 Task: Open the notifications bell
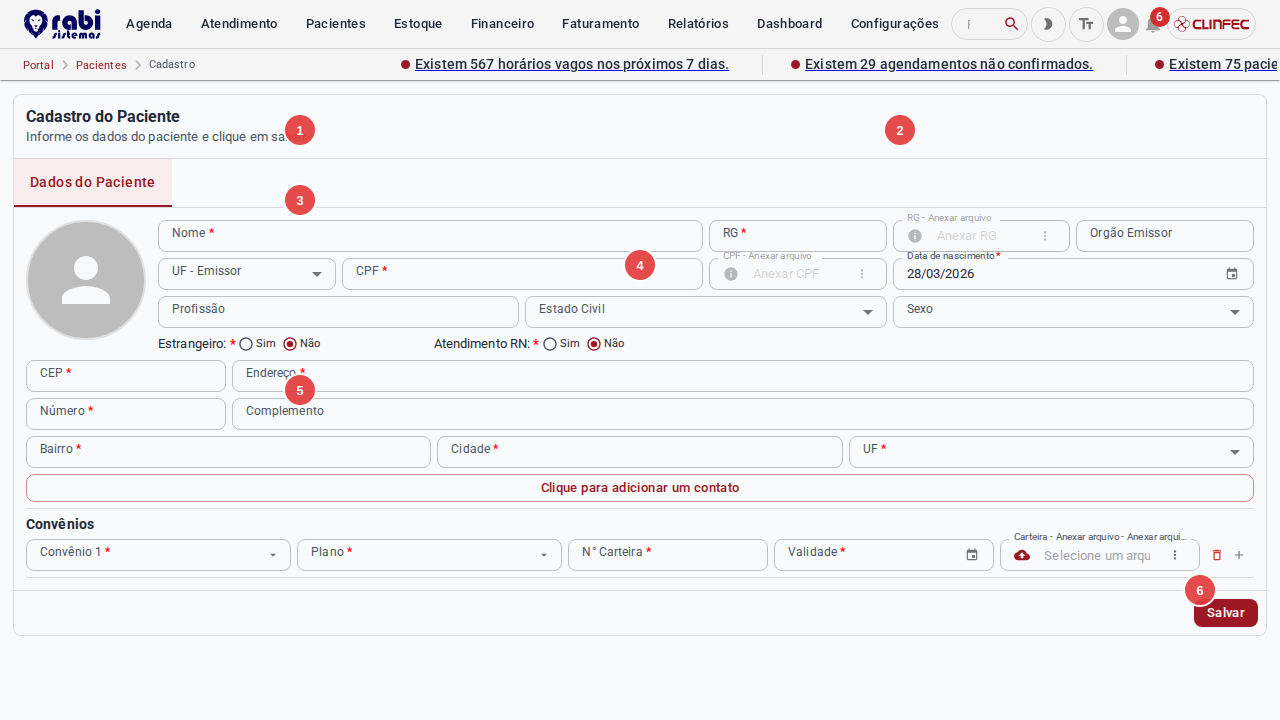pyautogui.click(x=1153, y=25)
